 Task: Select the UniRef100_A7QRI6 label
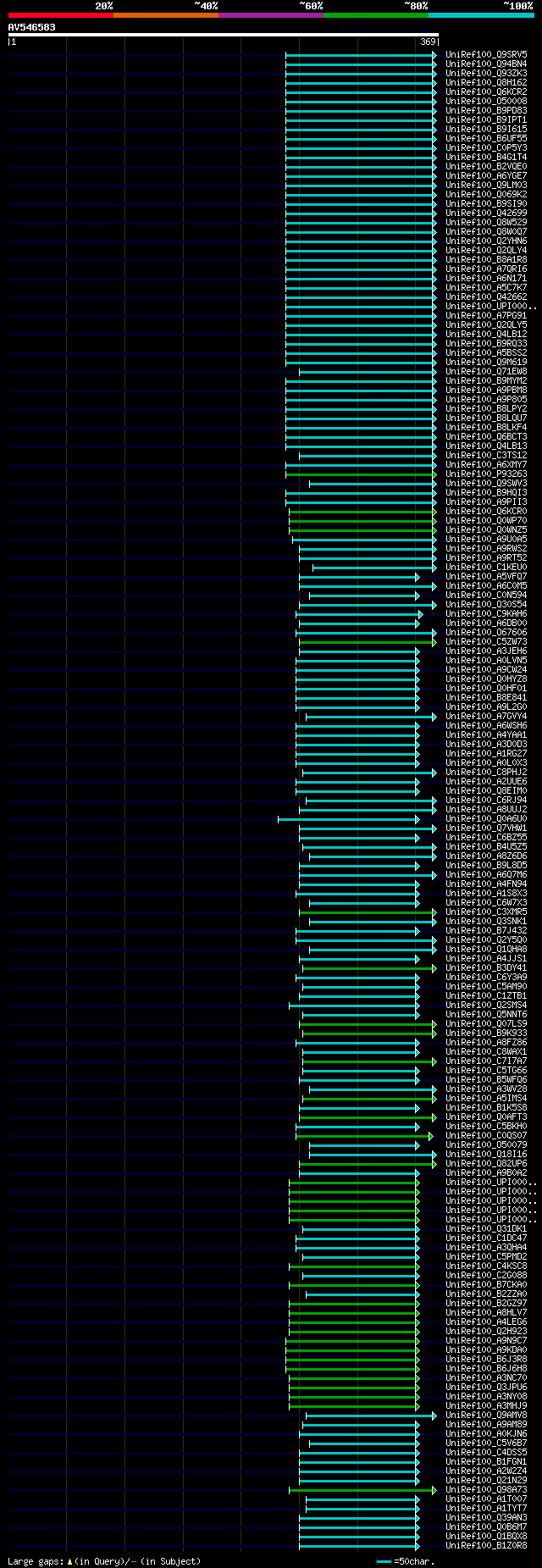pyautogui.click(x=486, y=269)
